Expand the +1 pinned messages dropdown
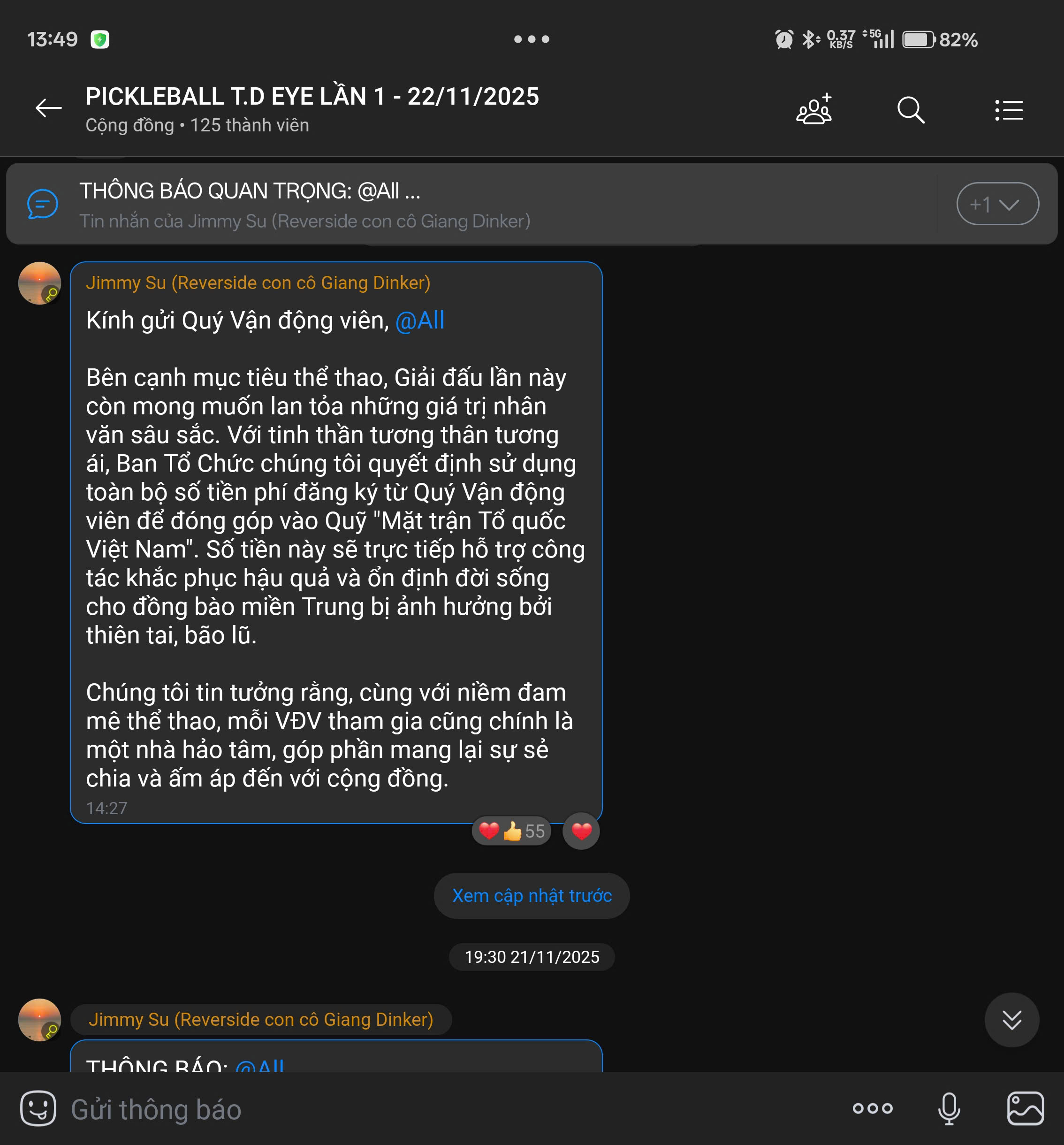This screenshot has height=1145, width=1064. pyautogui.click(x=997, y=204)
